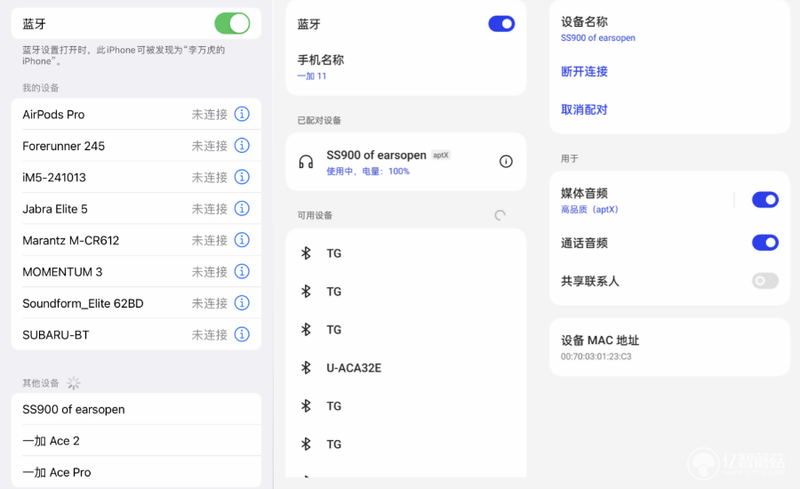Select MOMENTUM 3 device row
The width and height of the screenshot is (800, 489).
tap(136, 272)
